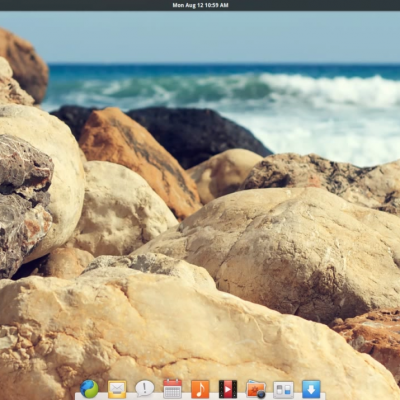The width and height of the screenshot is (400, 400).
Task: Open the blue download arrow app
Action: (x=311, y=389)
